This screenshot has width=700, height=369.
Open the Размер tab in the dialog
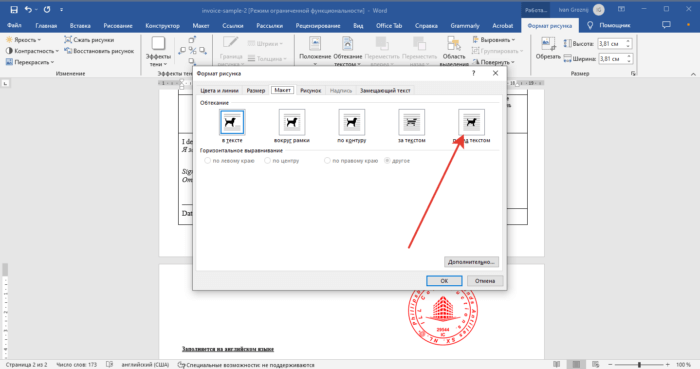(256, 90)
